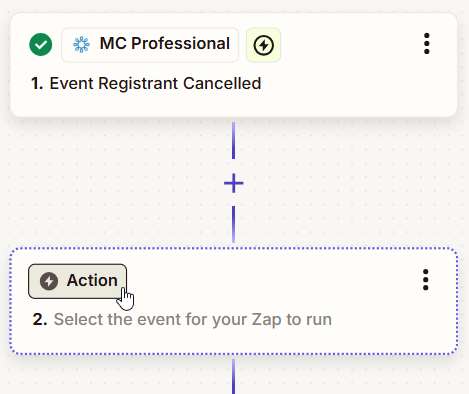Select the step number 1 label

pyautogui.click(x=37, y=83)
